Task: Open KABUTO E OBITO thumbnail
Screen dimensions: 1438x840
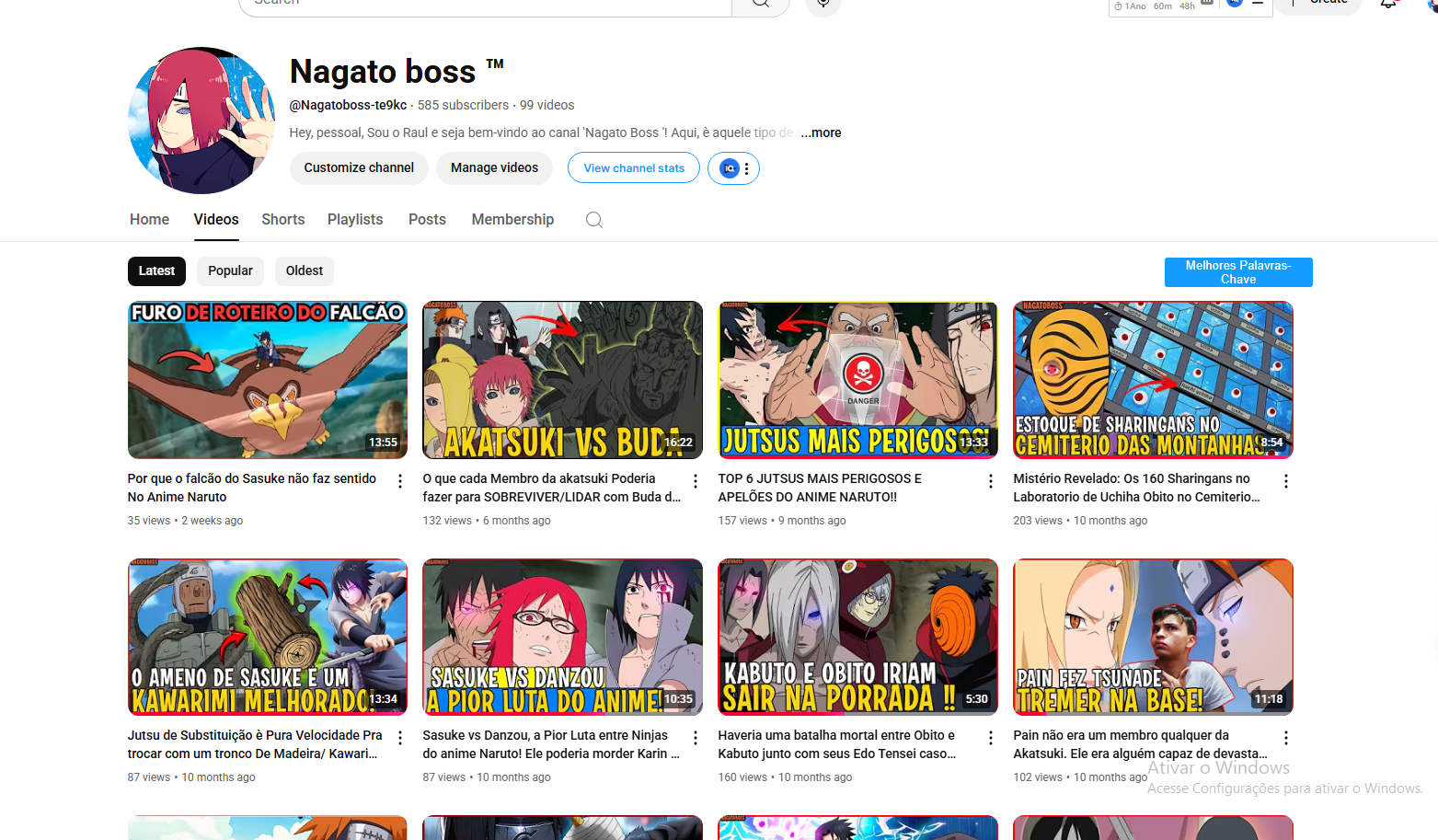Action: [857, 637]
